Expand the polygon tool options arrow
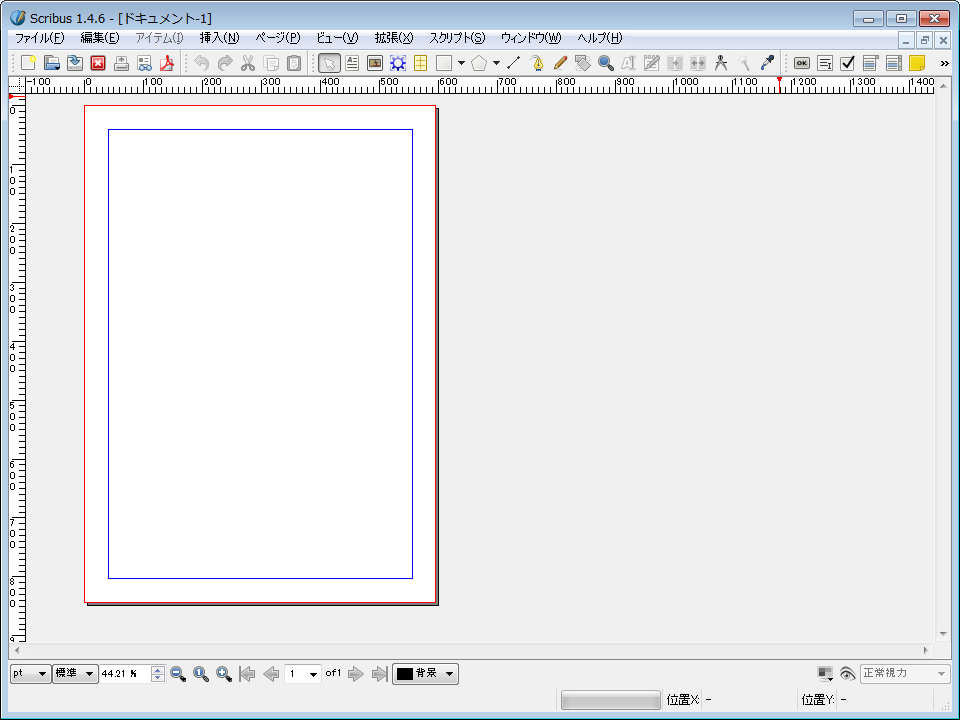The height and width of the screenshot is (720, 960). 496,63
